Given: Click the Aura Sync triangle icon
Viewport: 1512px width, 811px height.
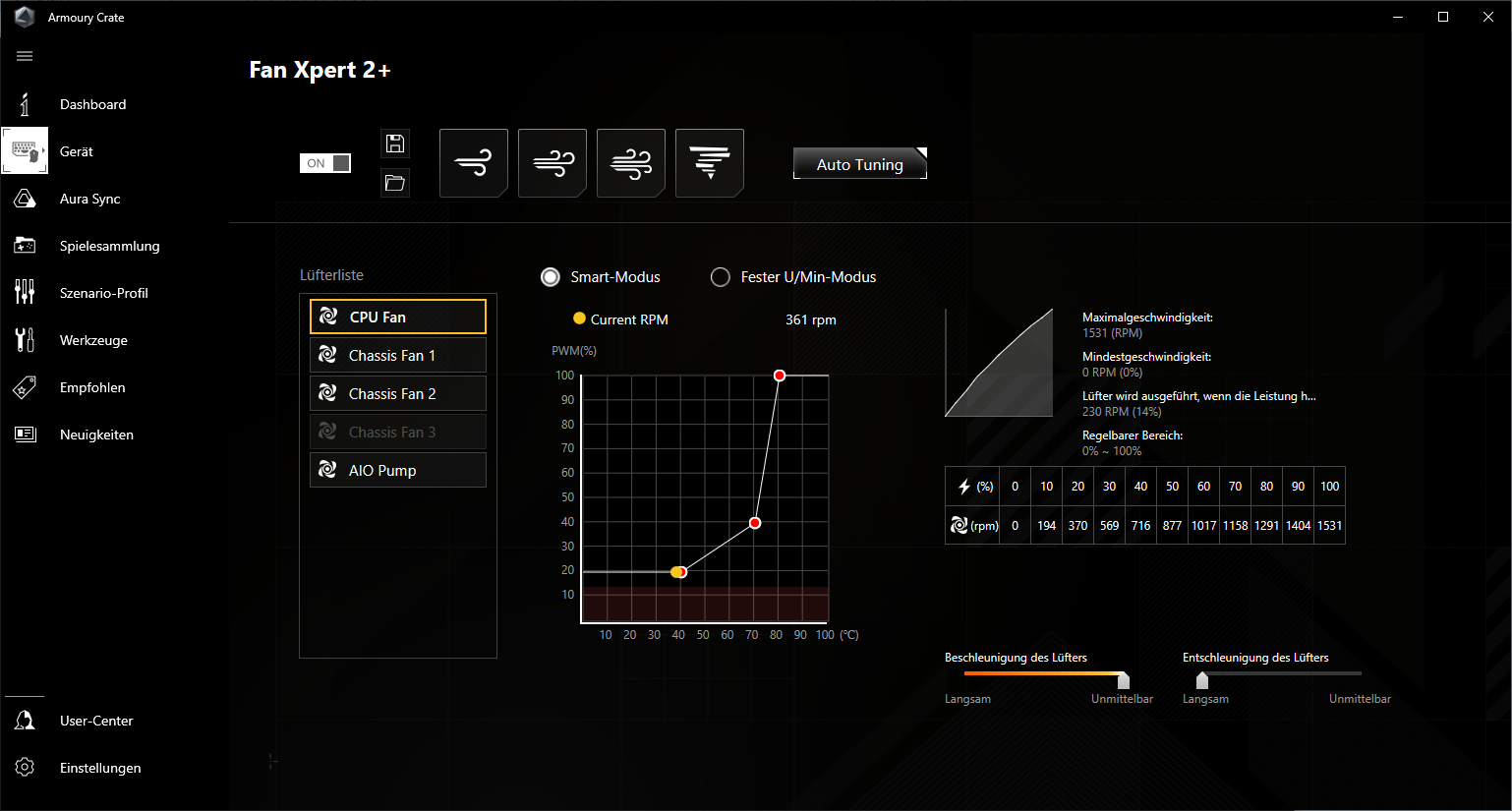Looking at the screenshot, I should click(x=25, y=199).
